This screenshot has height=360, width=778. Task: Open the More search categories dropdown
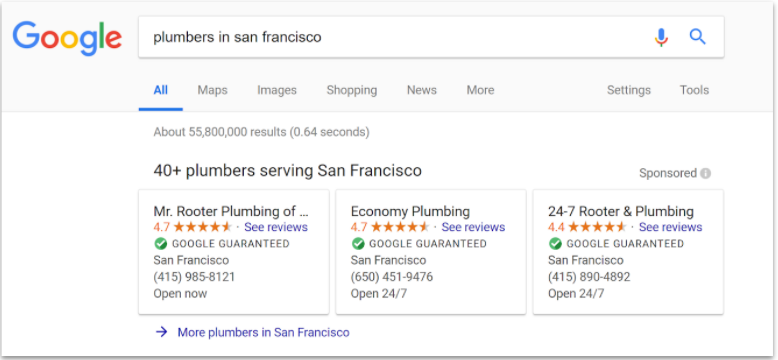coord(480,90)
